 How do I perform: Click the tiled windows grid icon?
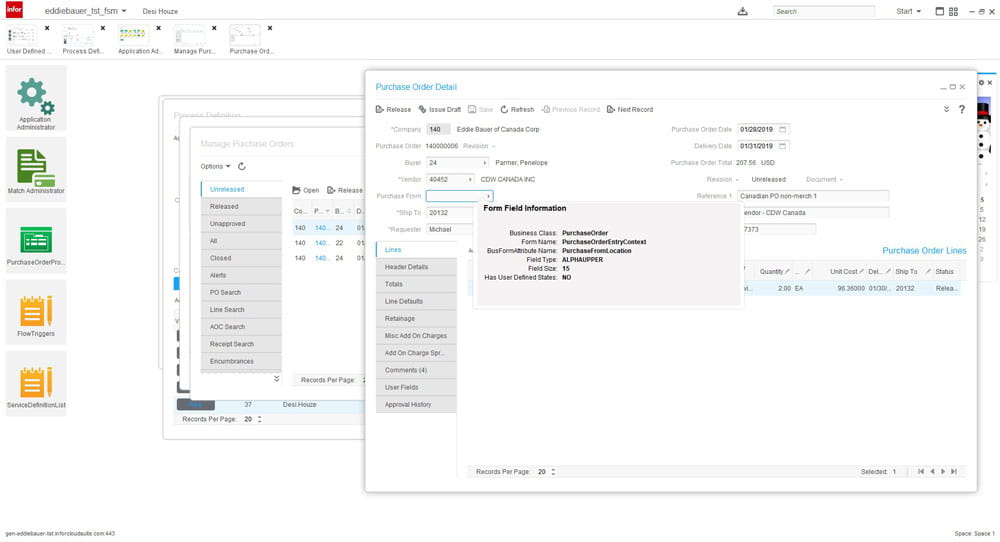pyautogui.click(x=953, y=11)
